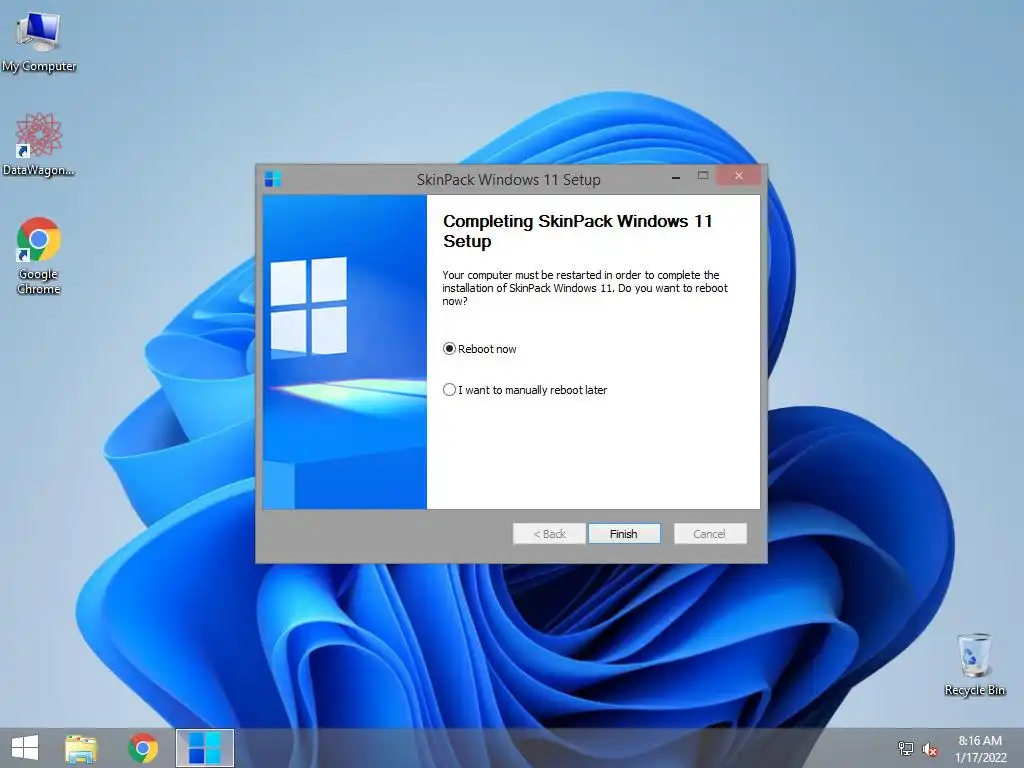Open the Recycle Bin on desktop

(x=974, y=664)
